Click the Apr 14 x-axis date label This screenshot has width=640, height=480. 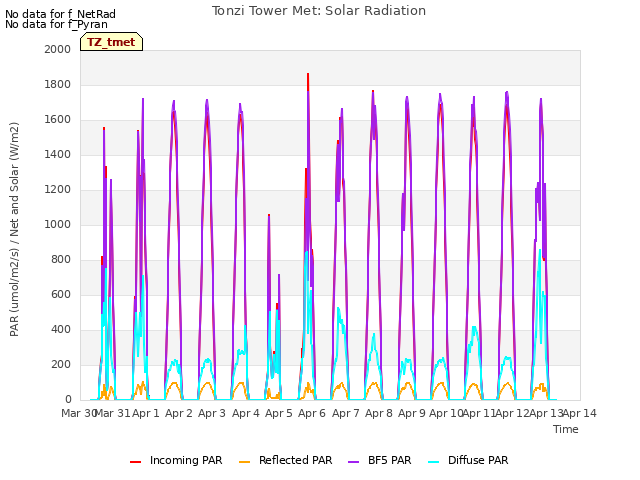pos(580,413)
